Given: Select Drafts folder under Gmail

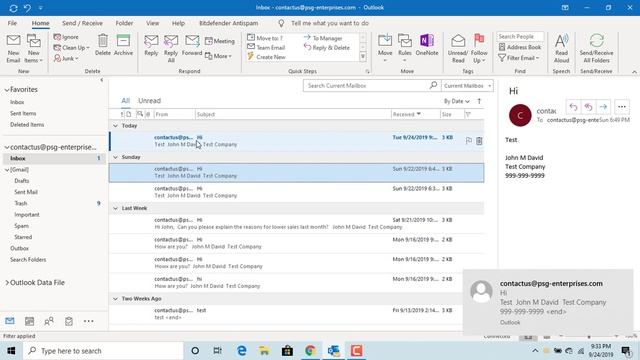Looking at the screenshot, I should [x=22, y=180].
